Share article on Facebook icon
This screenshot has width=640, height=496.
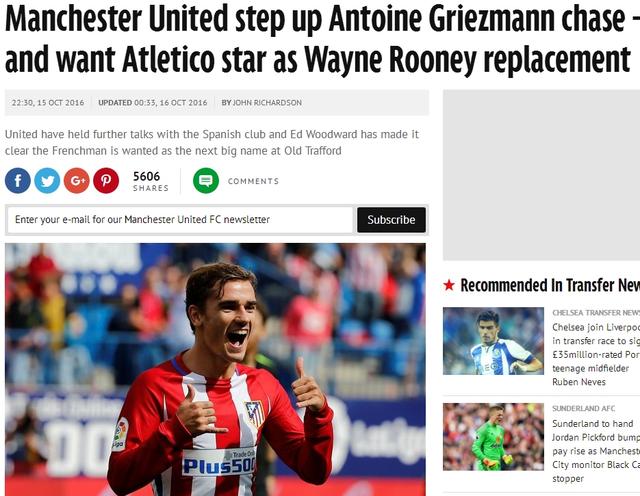(18, 180)
